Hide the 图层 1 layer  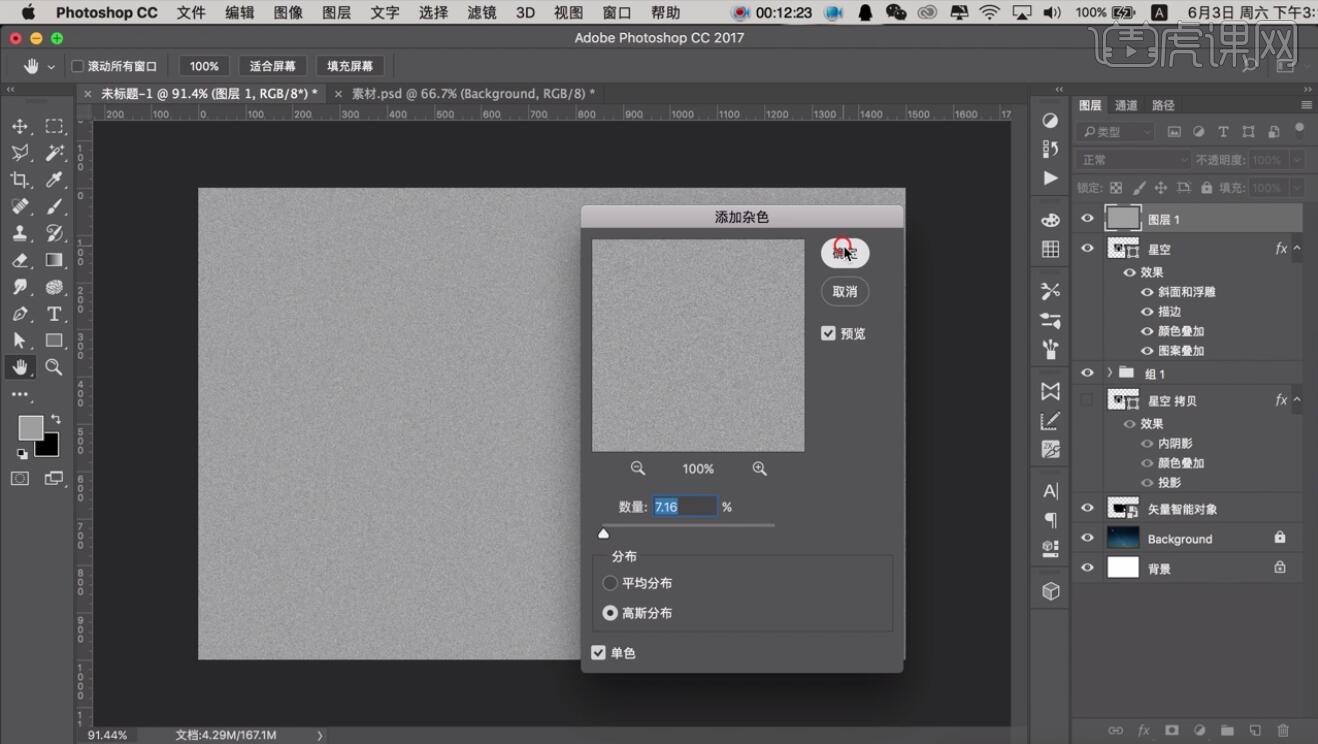pyautogui.click(x=1087, y=219)
